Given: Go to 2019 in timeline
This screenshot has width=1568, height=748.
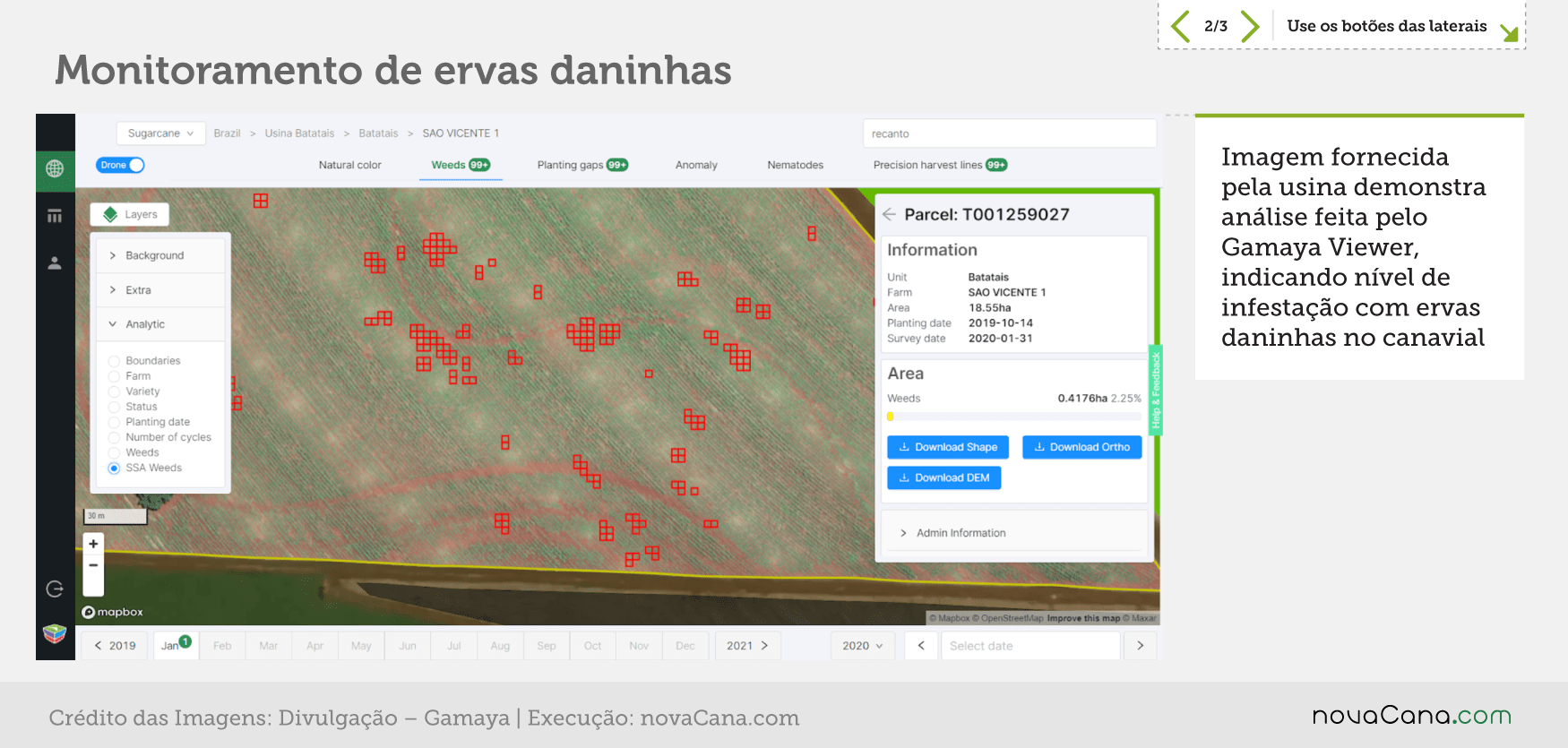Looking at the screenshot, I should pyautogui.click(x=116, y=646).
